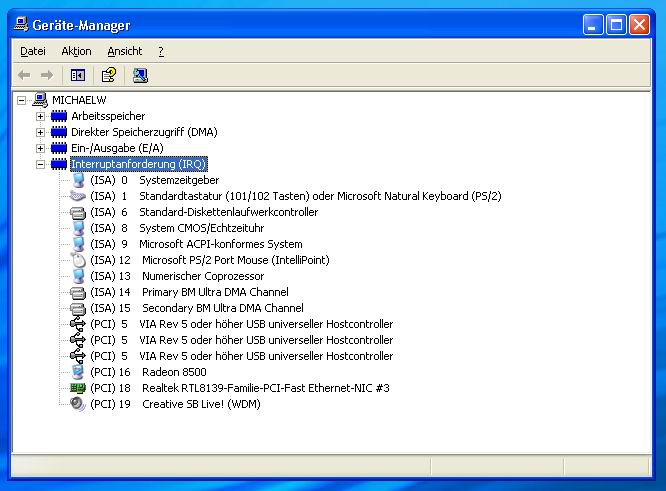Click the Primary BM Ultra DMA Channel icon
The image size is (666, 491).
pyautogui.click(x=78, y=292)
